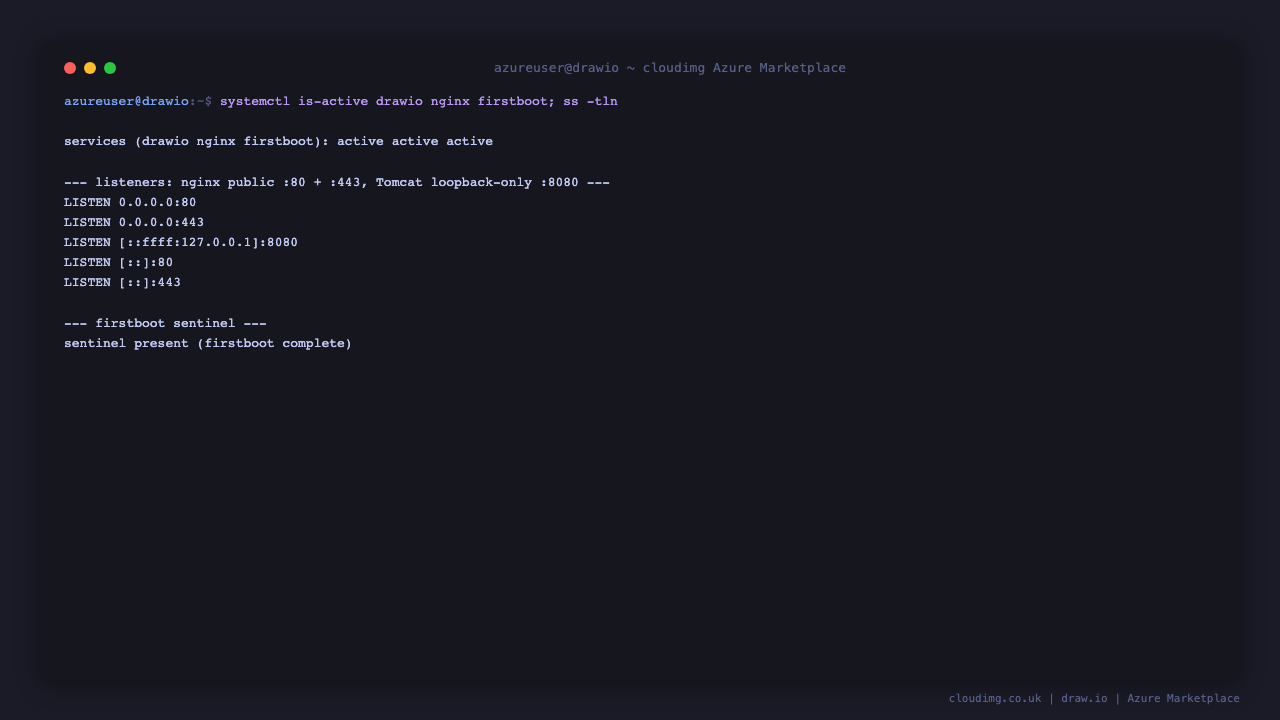Click the header '--- firstboot sentinel ---'

[165, 323]
